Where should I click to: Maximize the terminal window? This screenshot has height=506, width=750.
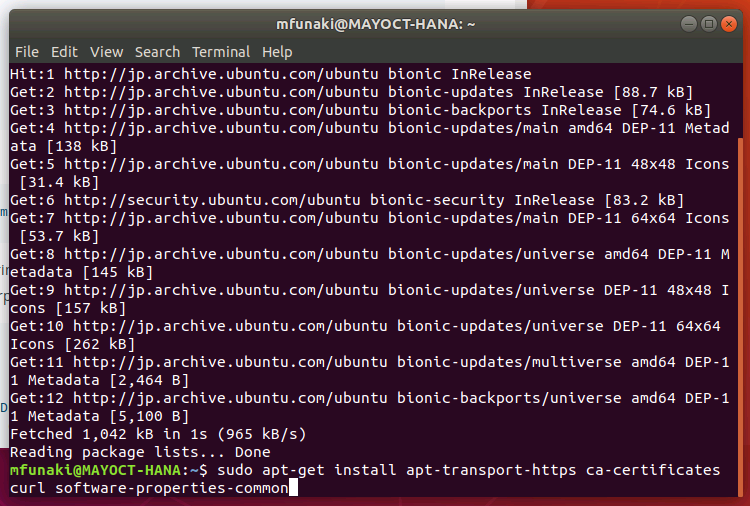click(709, 24)
